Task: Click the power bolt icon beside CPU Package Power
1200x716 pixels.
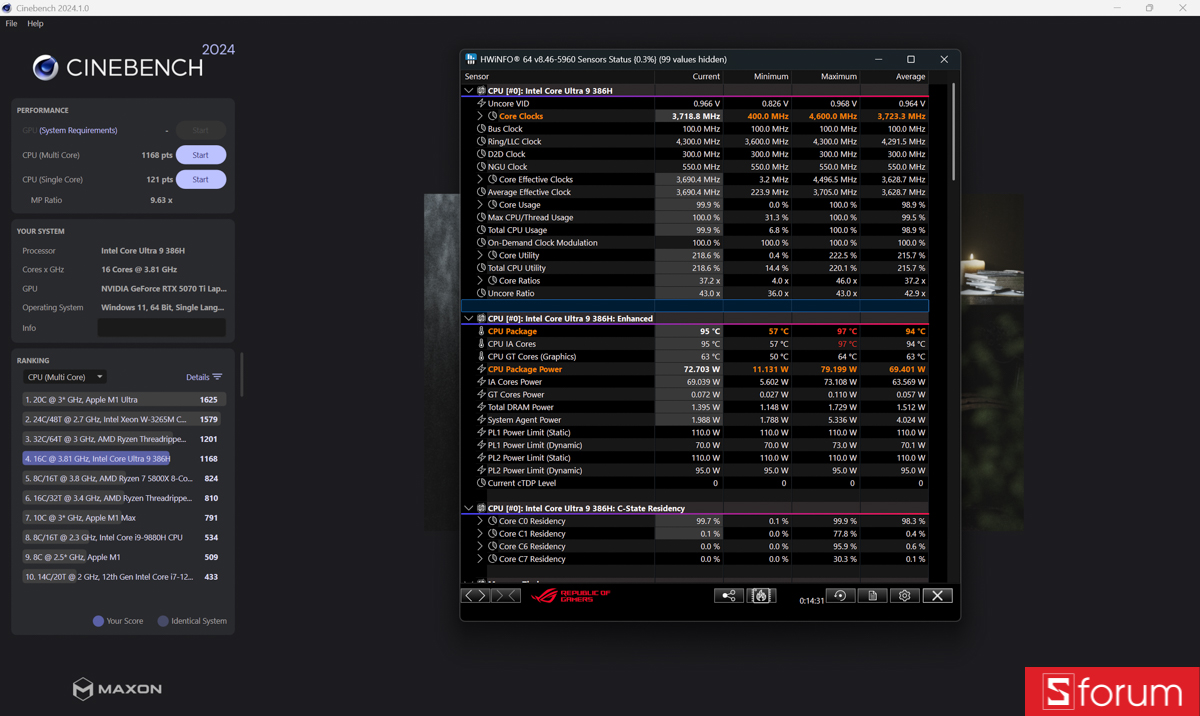Action: pyautogui.click(x=481, y=369)
